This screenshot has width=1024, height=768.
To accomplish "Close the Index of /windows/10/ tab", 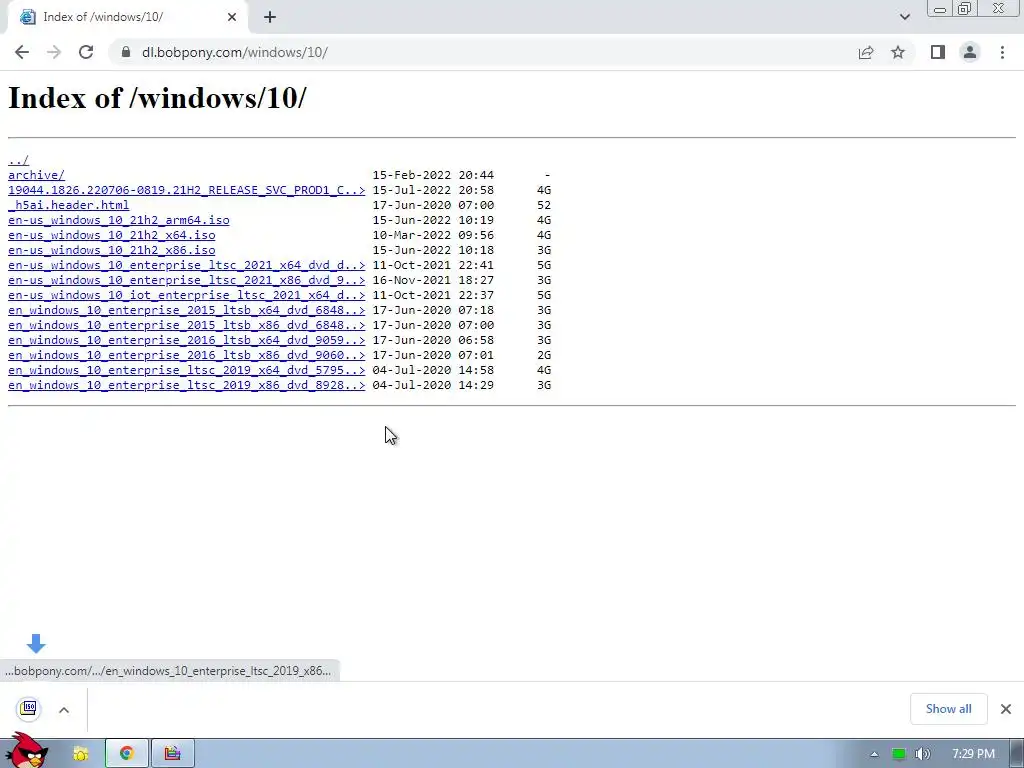I will (232, 17).
